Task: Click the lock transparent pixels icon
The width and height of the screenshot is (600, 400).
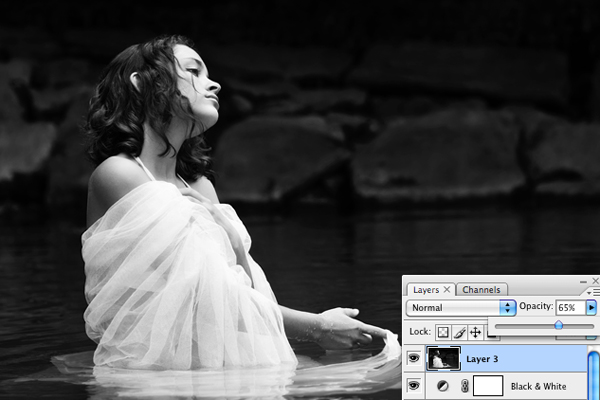Action: click(x=443, y=332)
